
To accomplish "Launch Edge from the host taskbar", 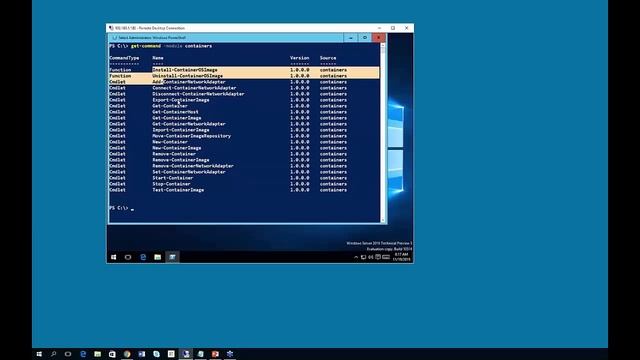I will (x=83, y=354).
